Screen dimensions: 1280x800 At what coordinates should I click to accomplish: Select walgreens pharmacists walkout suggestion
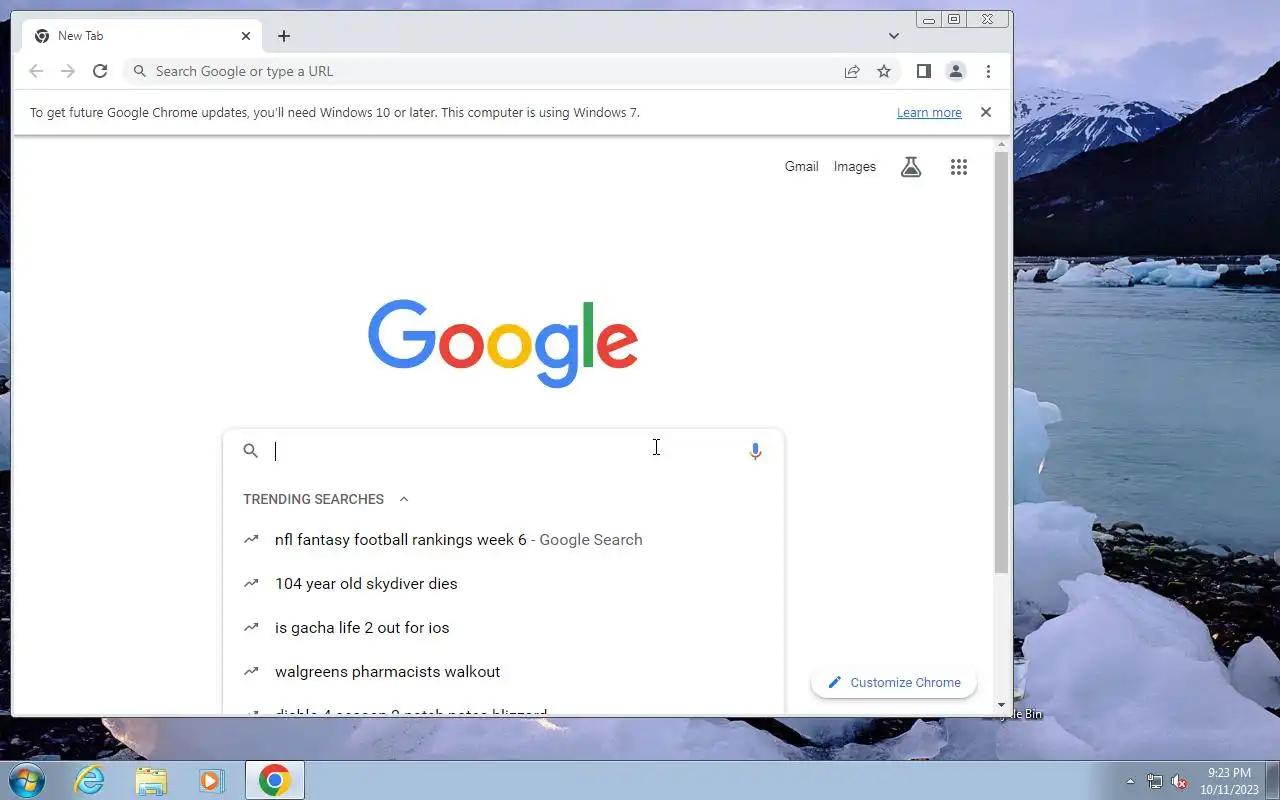(504, 672)
